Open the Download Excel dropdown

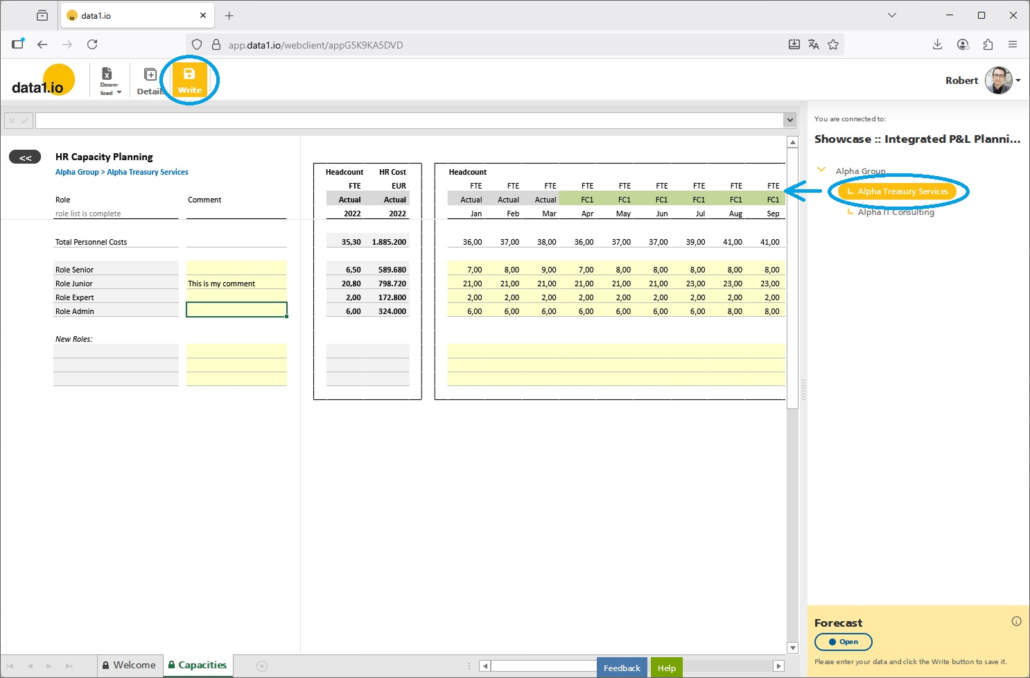click(109, 80)
